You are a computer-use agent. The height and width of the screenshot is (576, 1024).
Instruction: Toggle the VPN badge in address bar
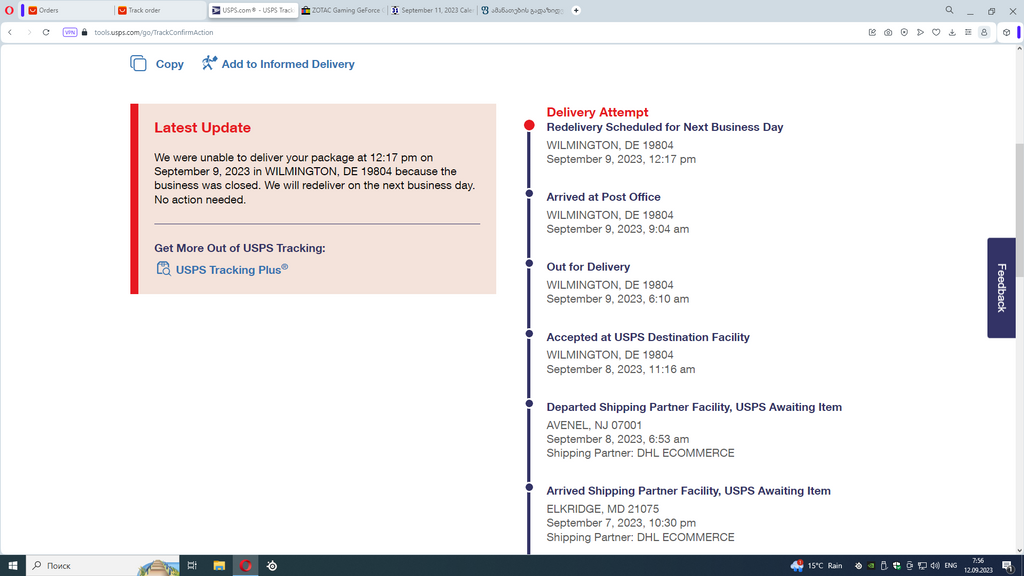point(70,32)
